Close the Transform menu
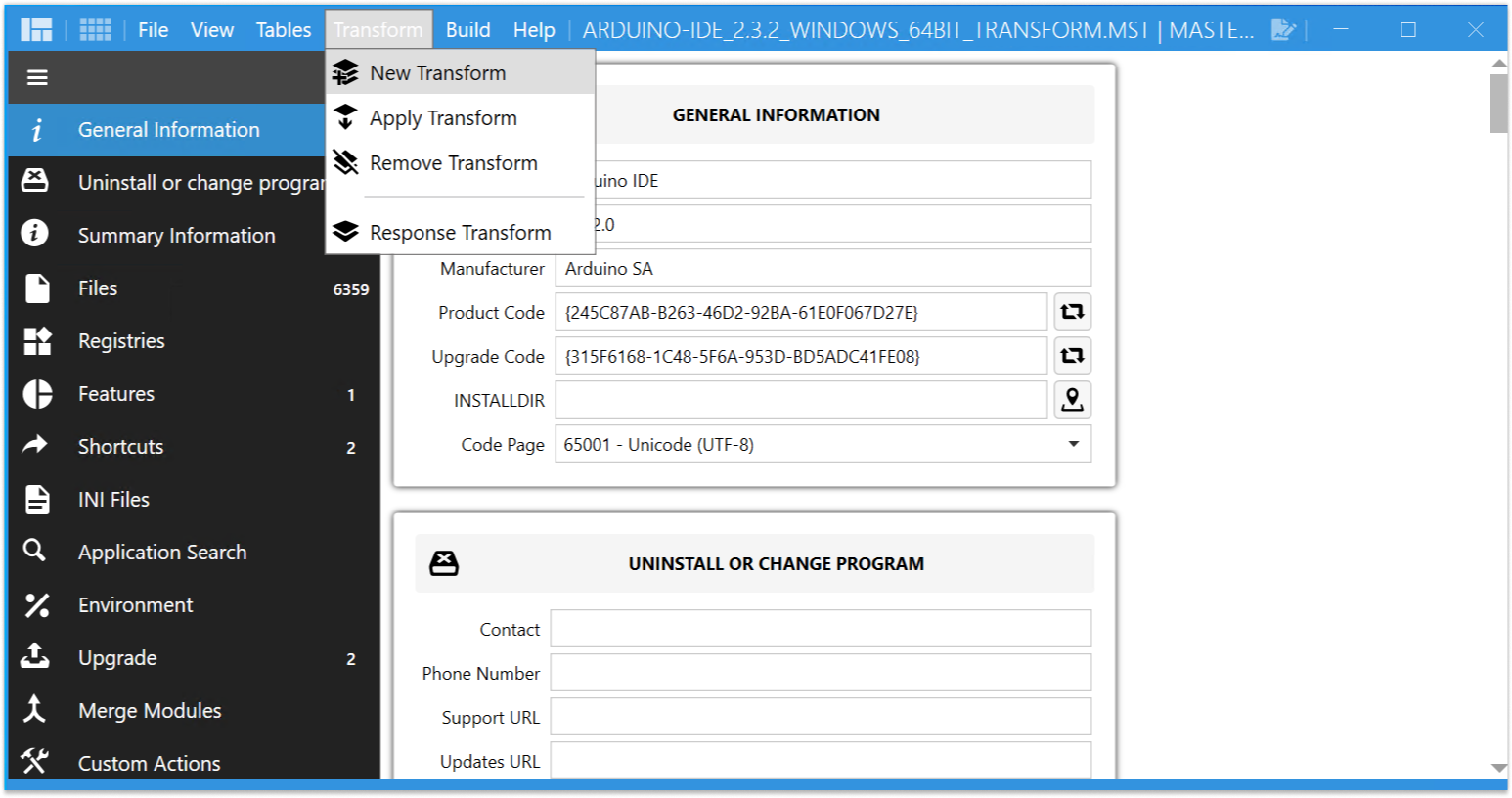 [x=378, y=30]
